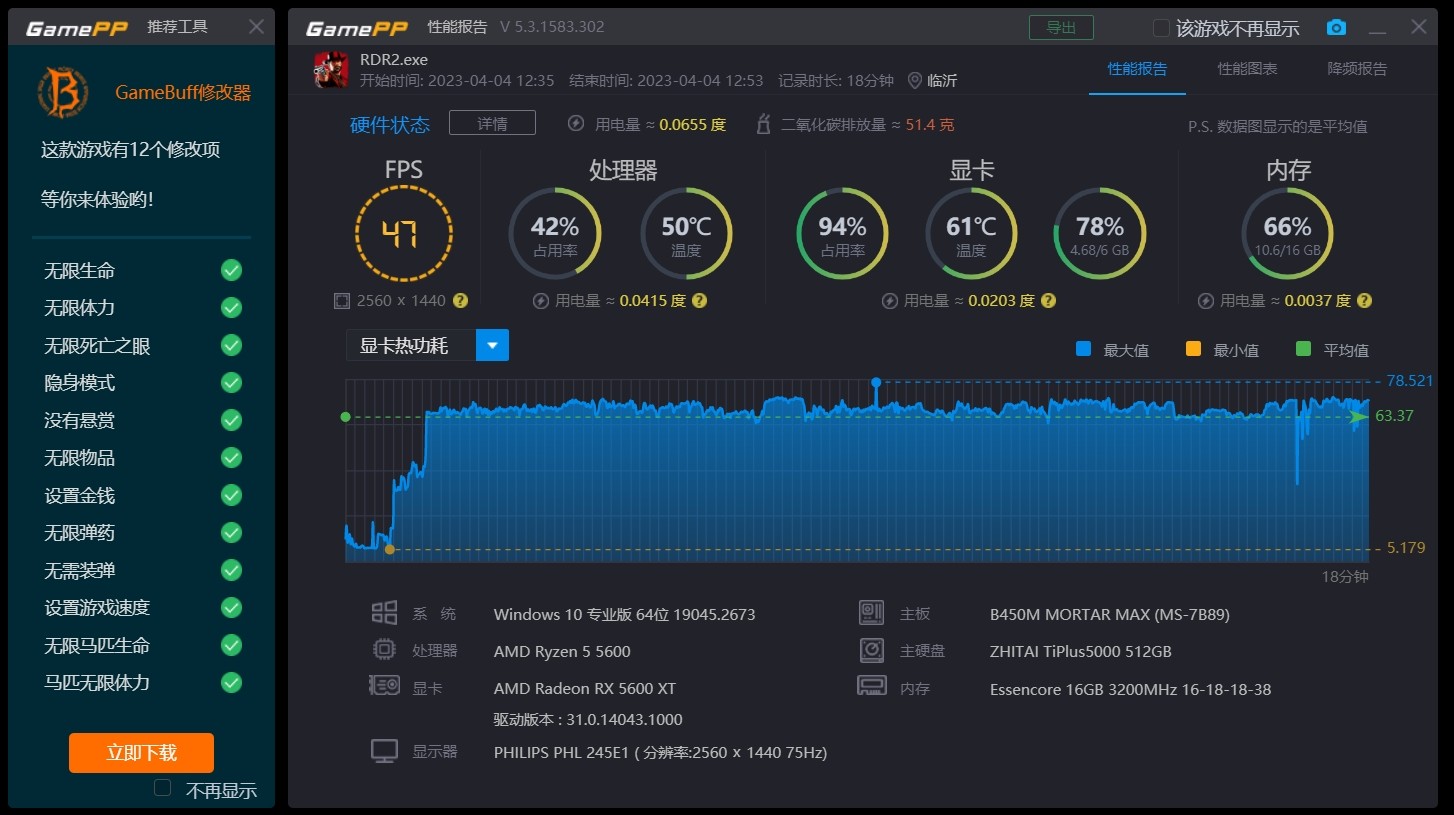Click the 硬件状态 heading link

(x=390, y=125)
